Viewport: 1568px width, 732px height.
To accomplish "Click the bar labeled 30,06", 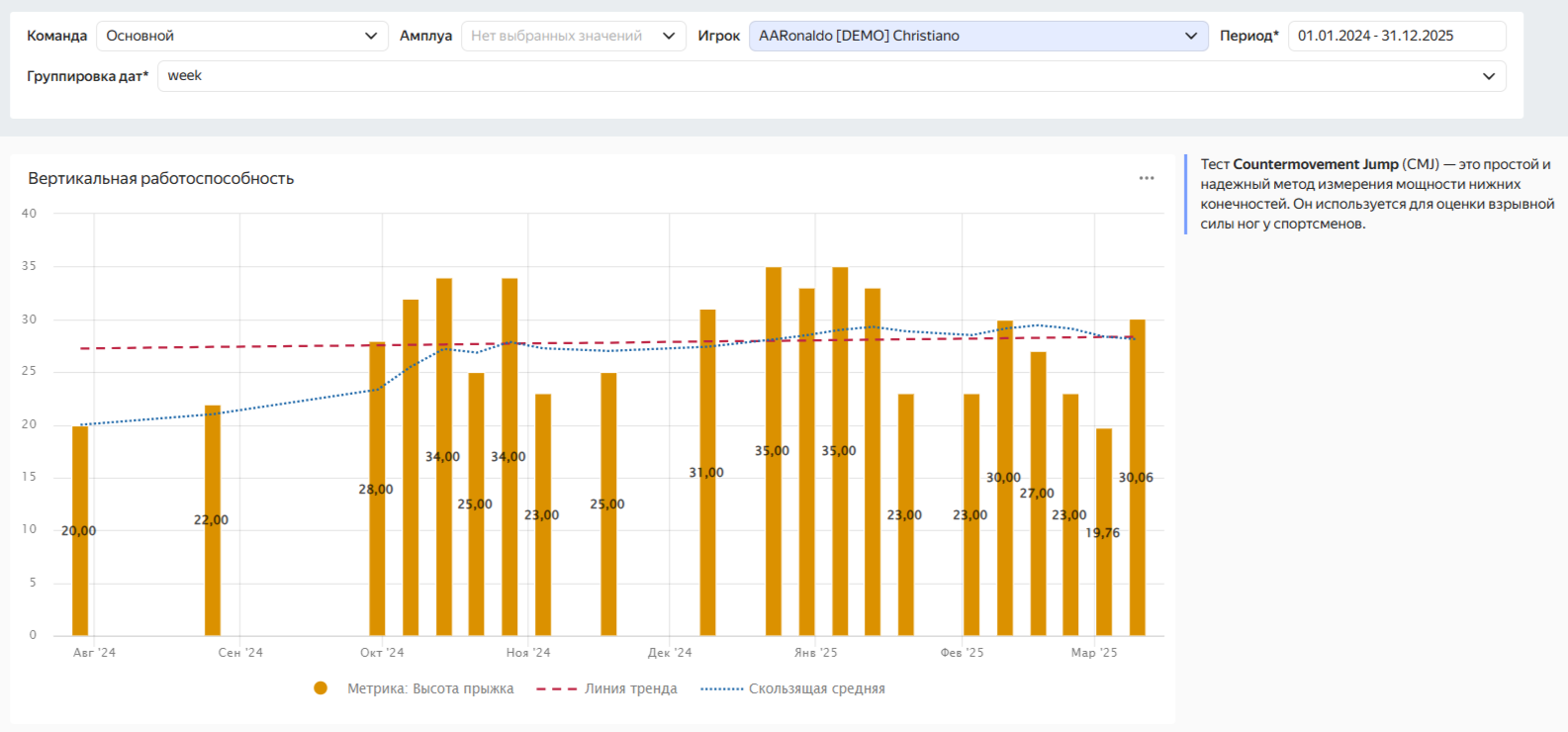I will click(x=1138, y=478).
